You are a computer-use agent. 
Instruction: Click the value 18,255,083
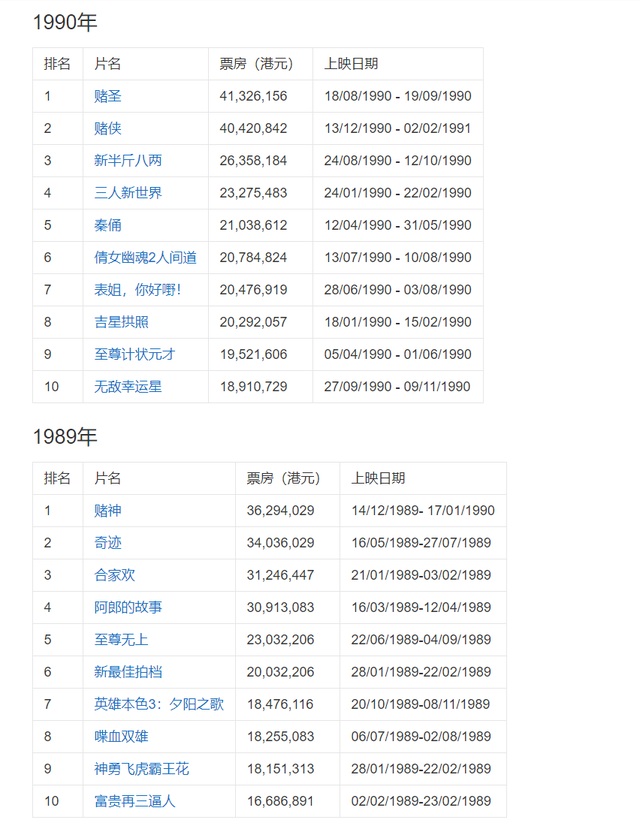click(280, 736)
